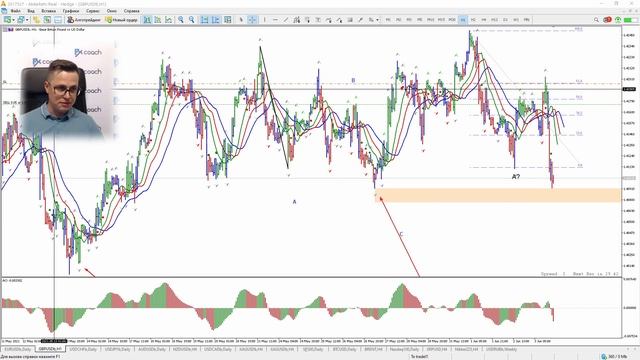Open the Справка menu
This screenshot has width=640, height=360.
pyautogui.click(x=131, y=11)
